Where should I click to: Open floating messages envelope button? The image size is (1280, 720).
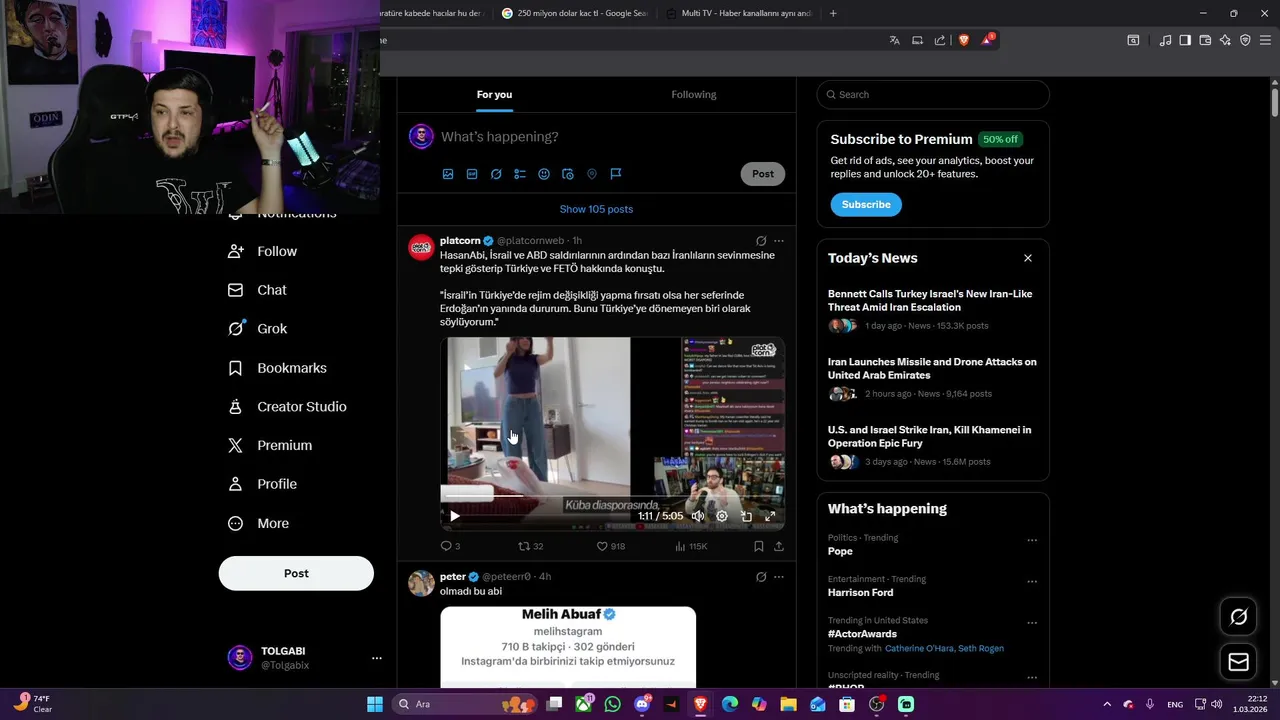coord(1238,662)
